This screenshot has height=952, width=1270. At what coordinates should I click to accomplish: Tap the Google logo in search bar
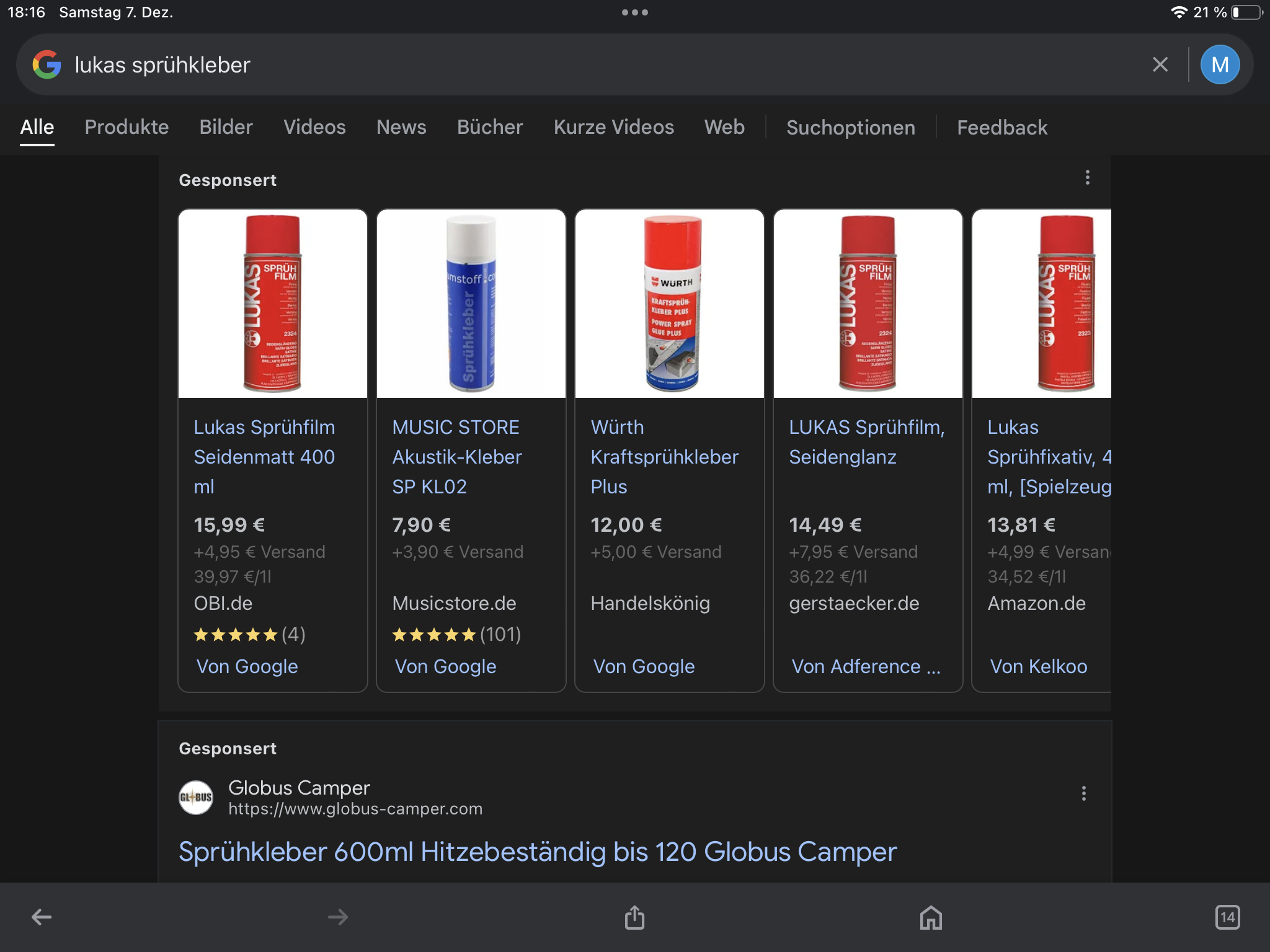pyautogui.click(x=47, y=64)
